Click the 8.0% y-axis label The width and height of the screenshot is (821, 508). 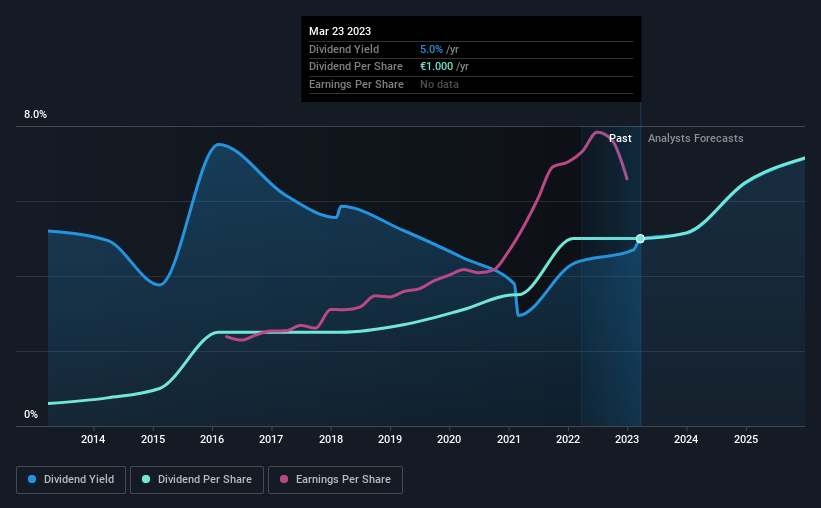[x=35, y=115]
